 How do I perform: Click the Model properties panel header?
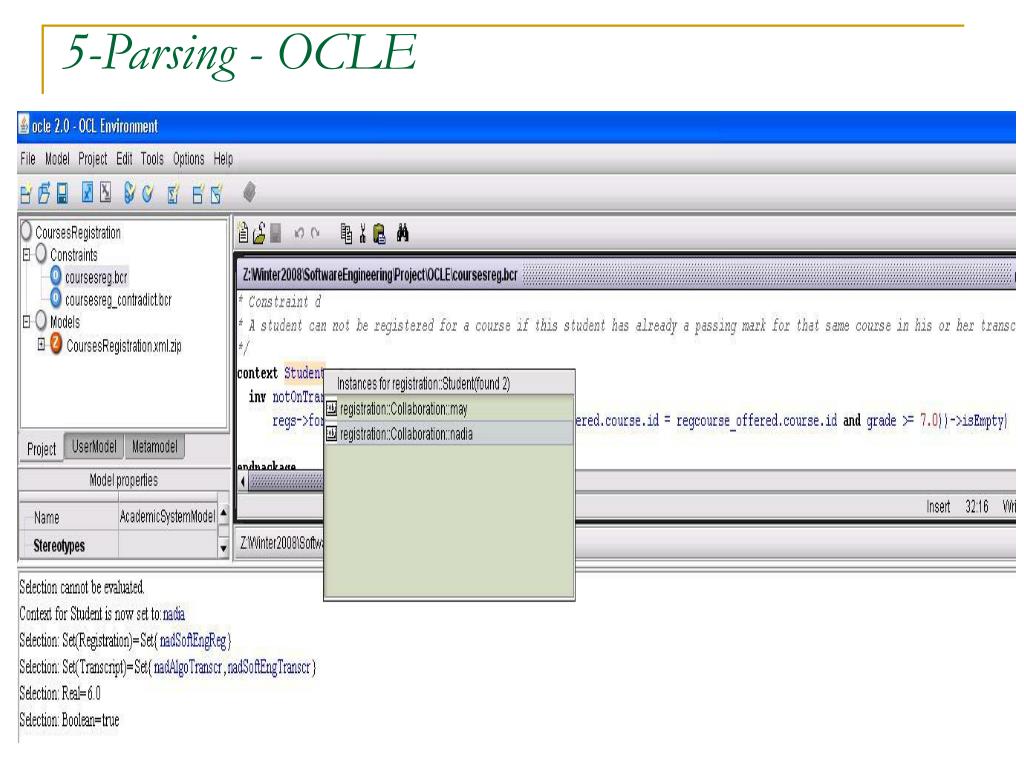123,480
